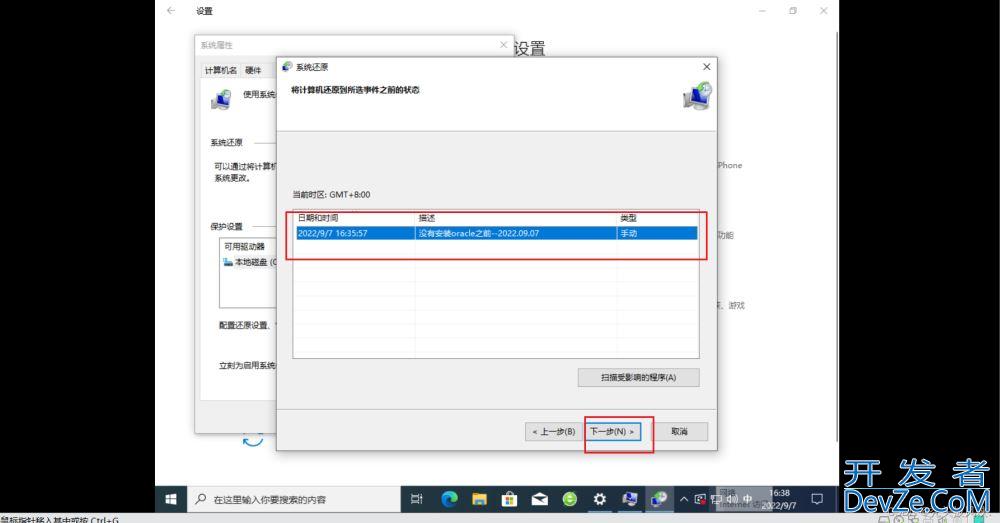Click the volume speaker tray icon

732,499
